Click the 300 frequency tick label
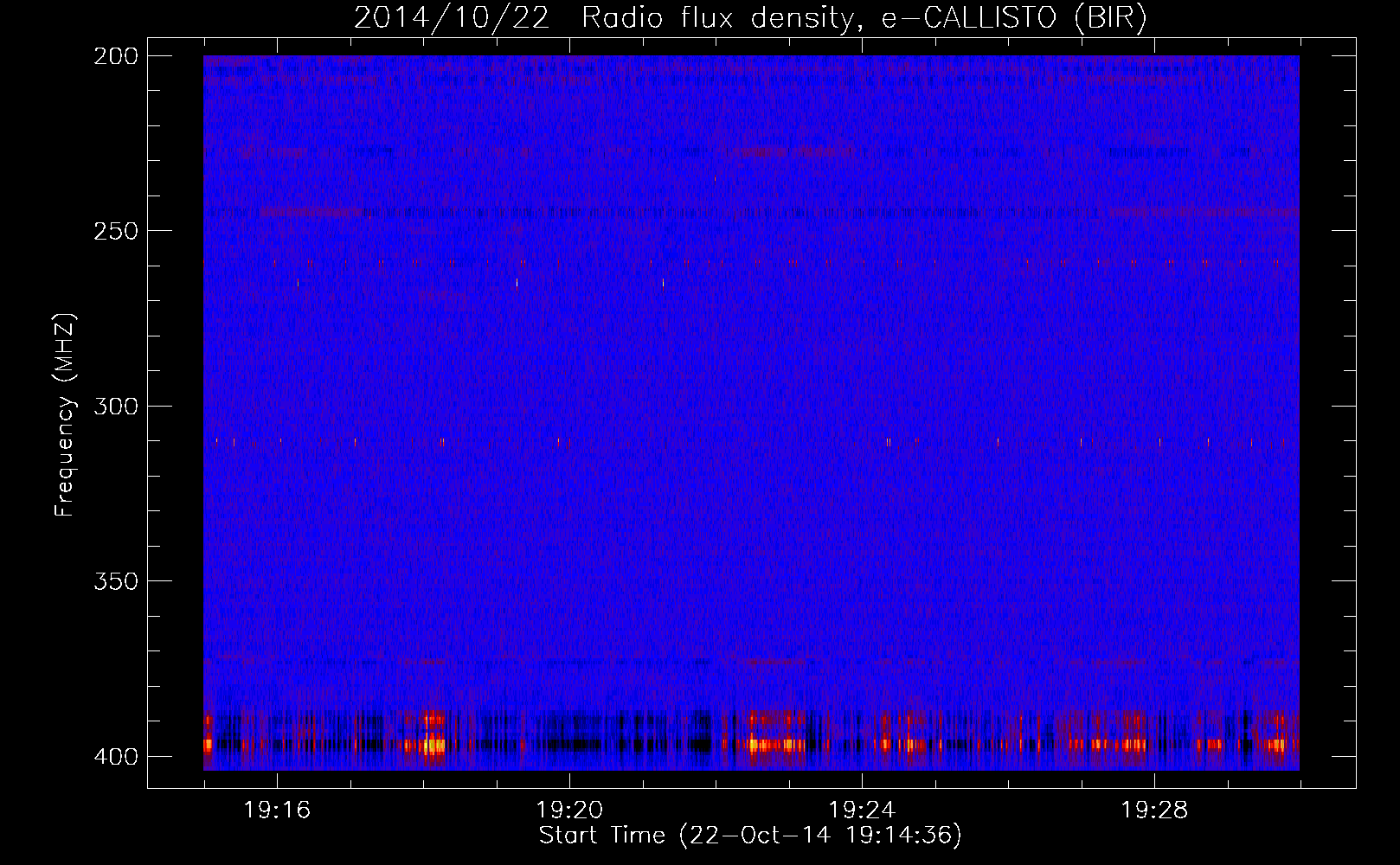The height and width of the screenshot is (865, 1400). click(116, 407)
